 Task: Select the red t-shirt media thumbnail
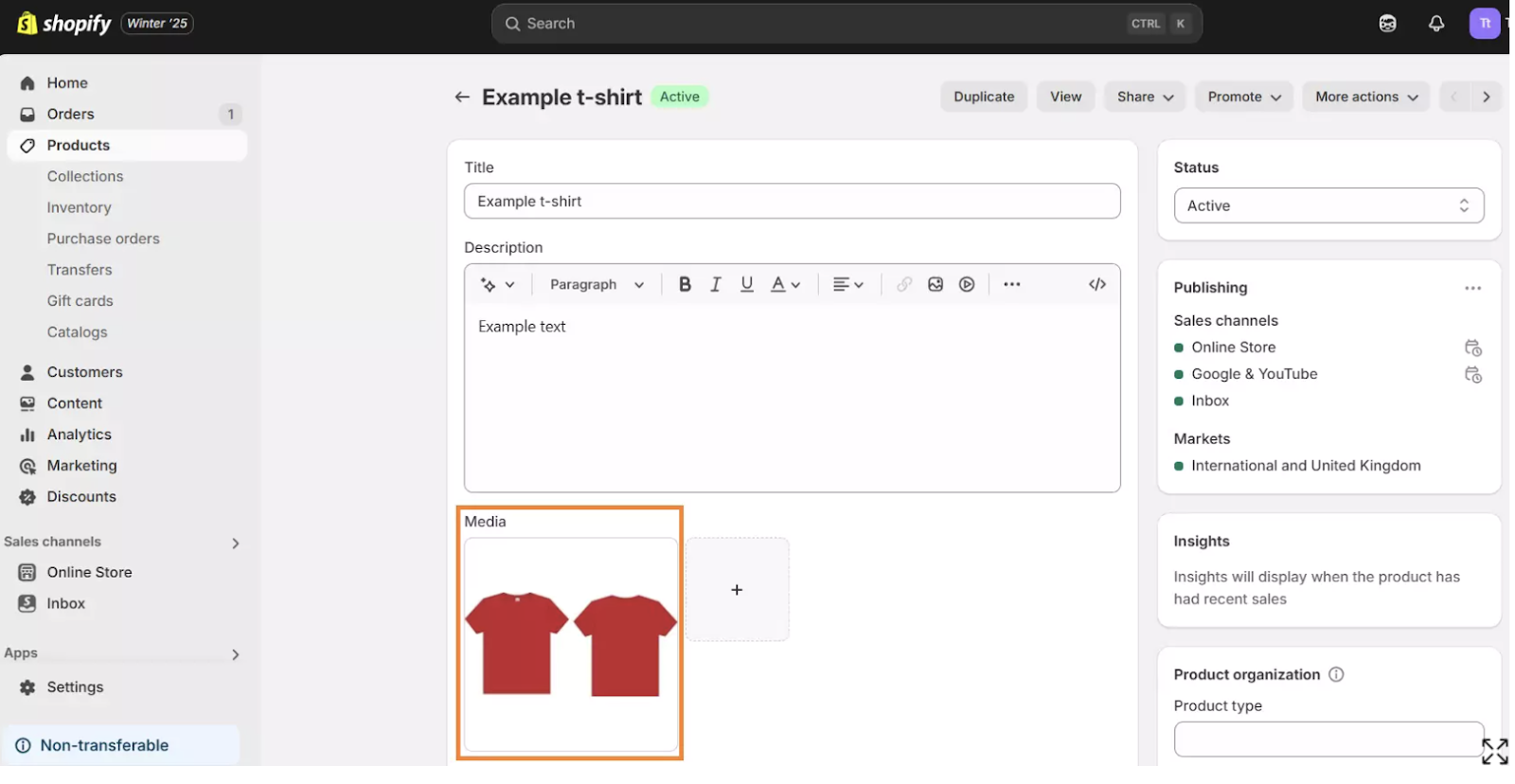coord(571,645)
